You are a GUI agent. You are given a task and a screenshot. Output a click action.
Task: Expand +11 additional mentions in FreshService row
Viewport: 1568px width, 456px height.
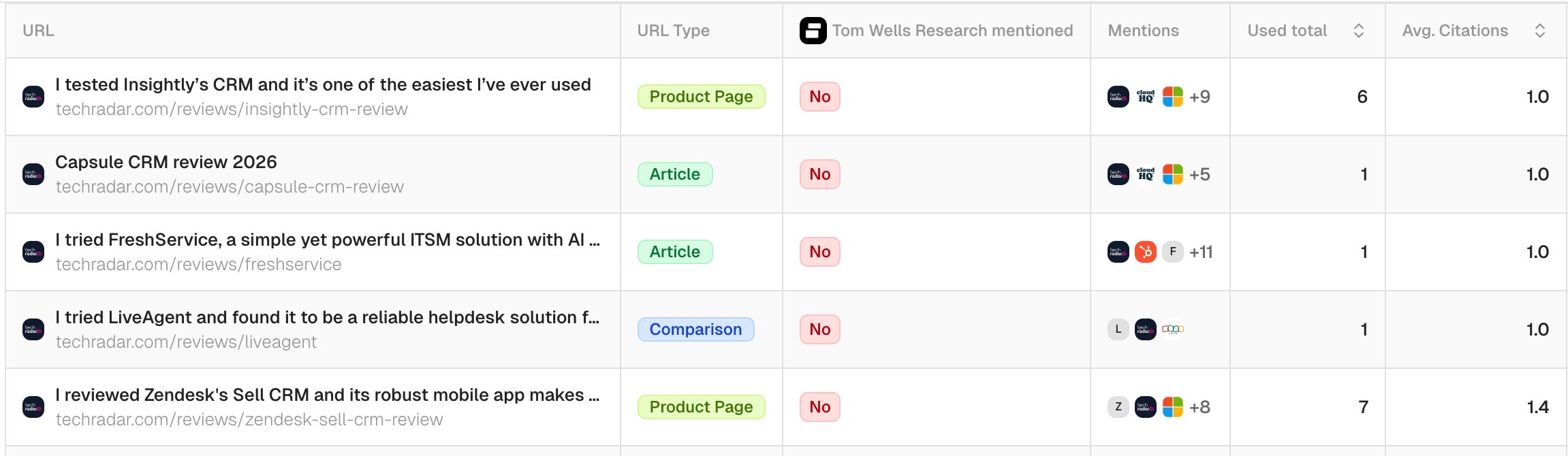[1201, 252]
